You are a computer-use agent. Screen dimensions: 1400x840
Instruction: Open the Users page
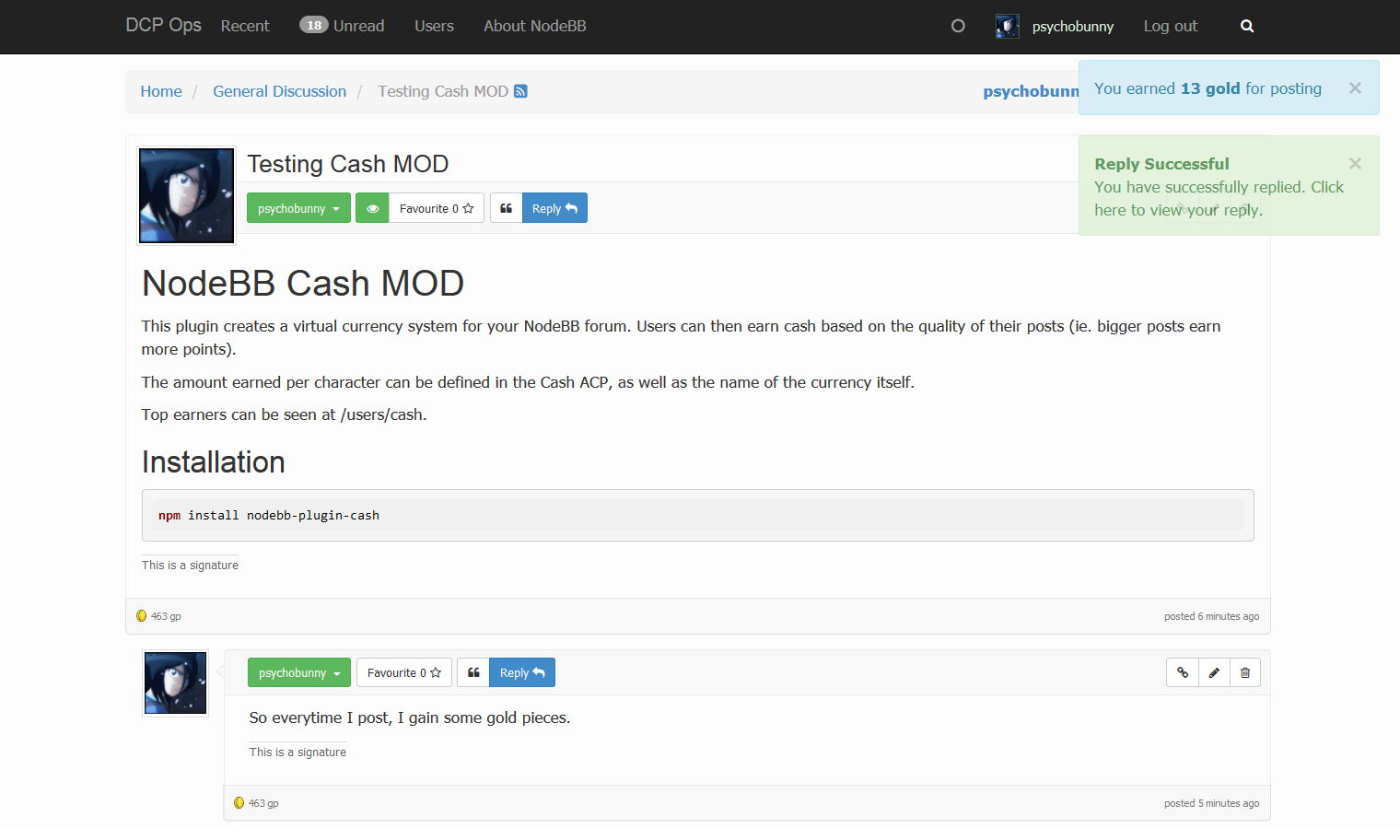(x=434, y=26)
